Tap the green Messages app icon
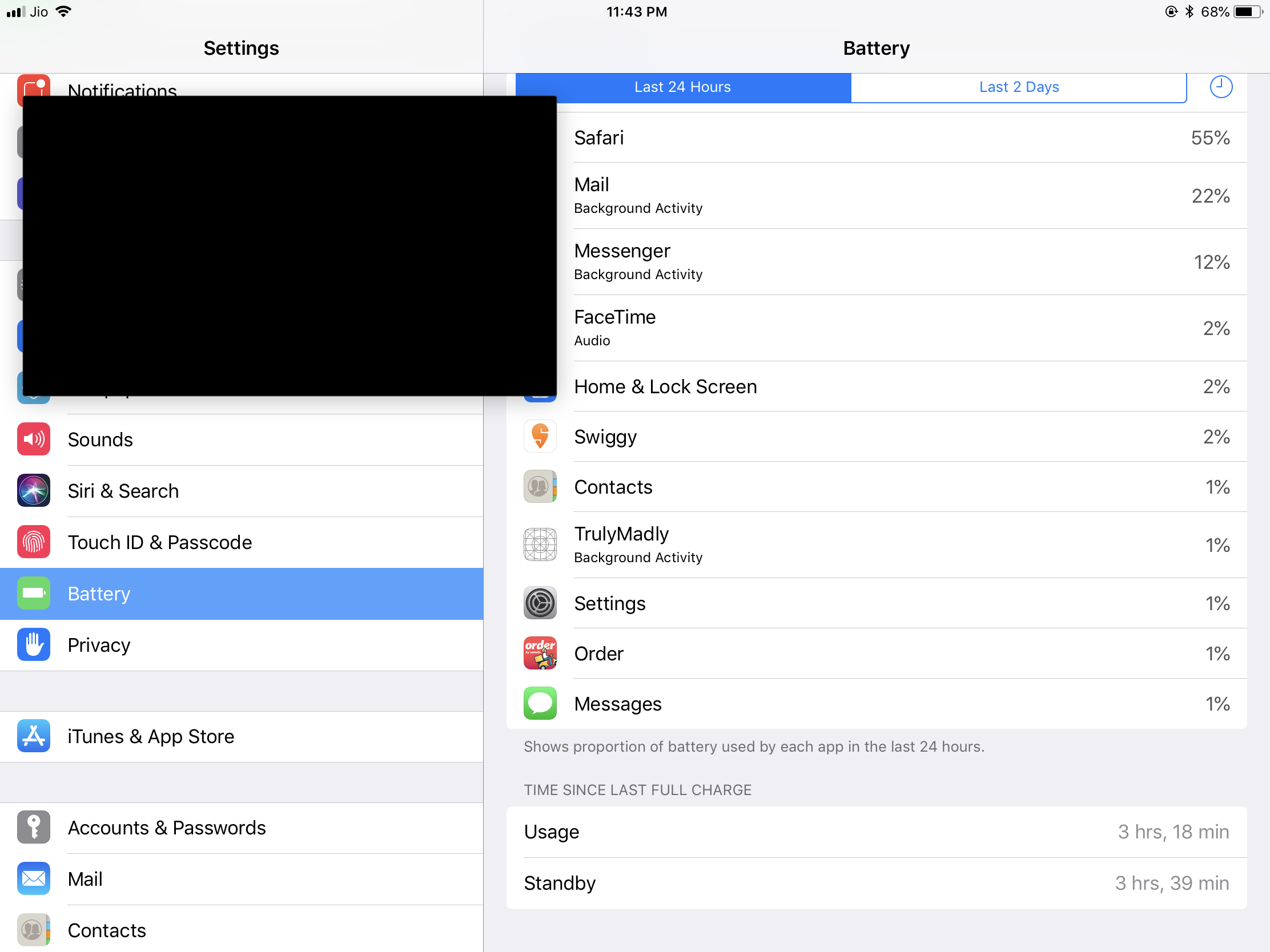This screenshot has width=1270, height=952. coord(540,704)
